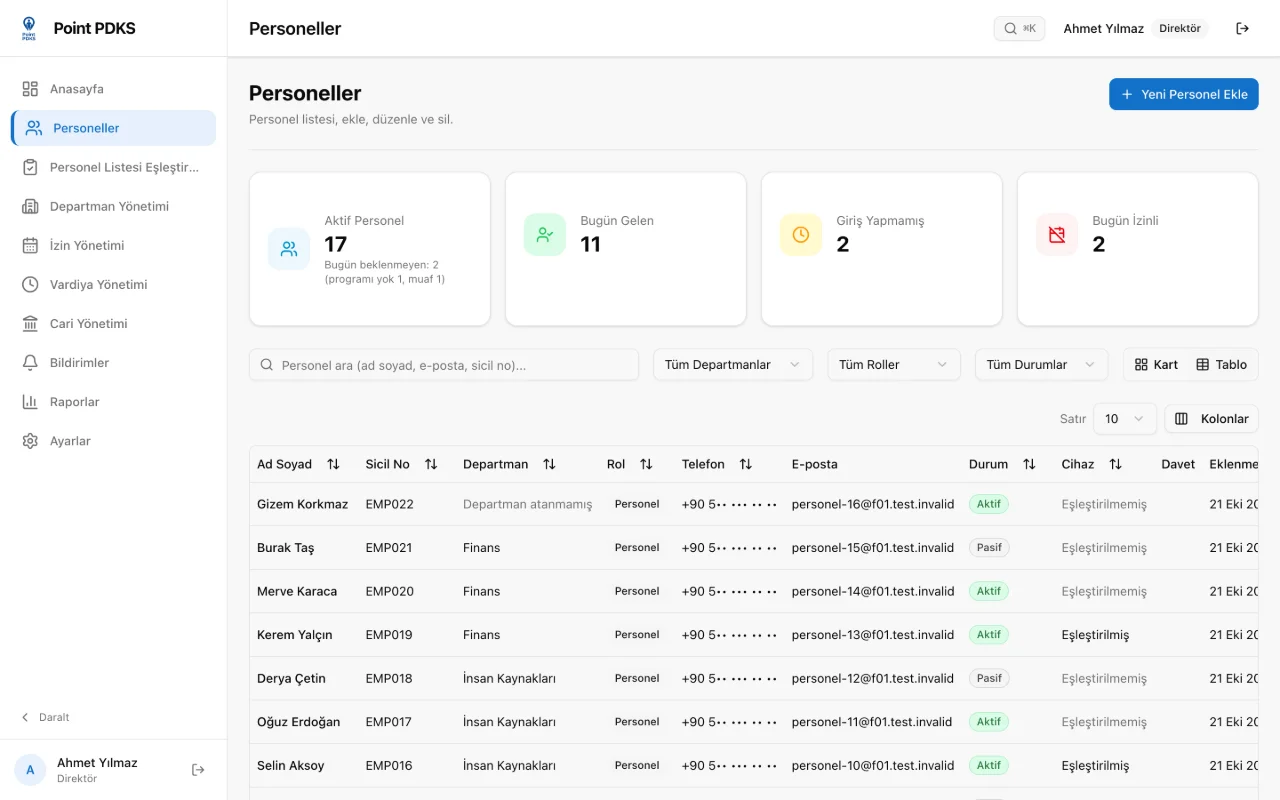Click Yeni Personel Ekle button
The height and width of the screenshot is (800, 1280).
[1184, 94]
